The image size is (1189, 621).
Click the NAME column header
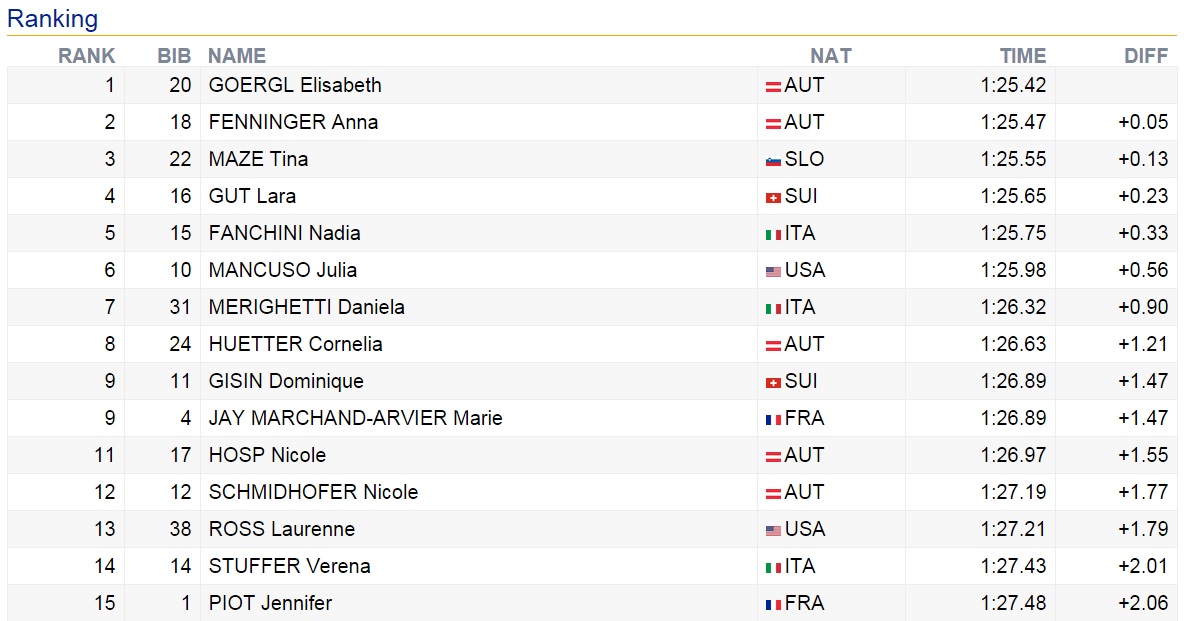point(237,56)
